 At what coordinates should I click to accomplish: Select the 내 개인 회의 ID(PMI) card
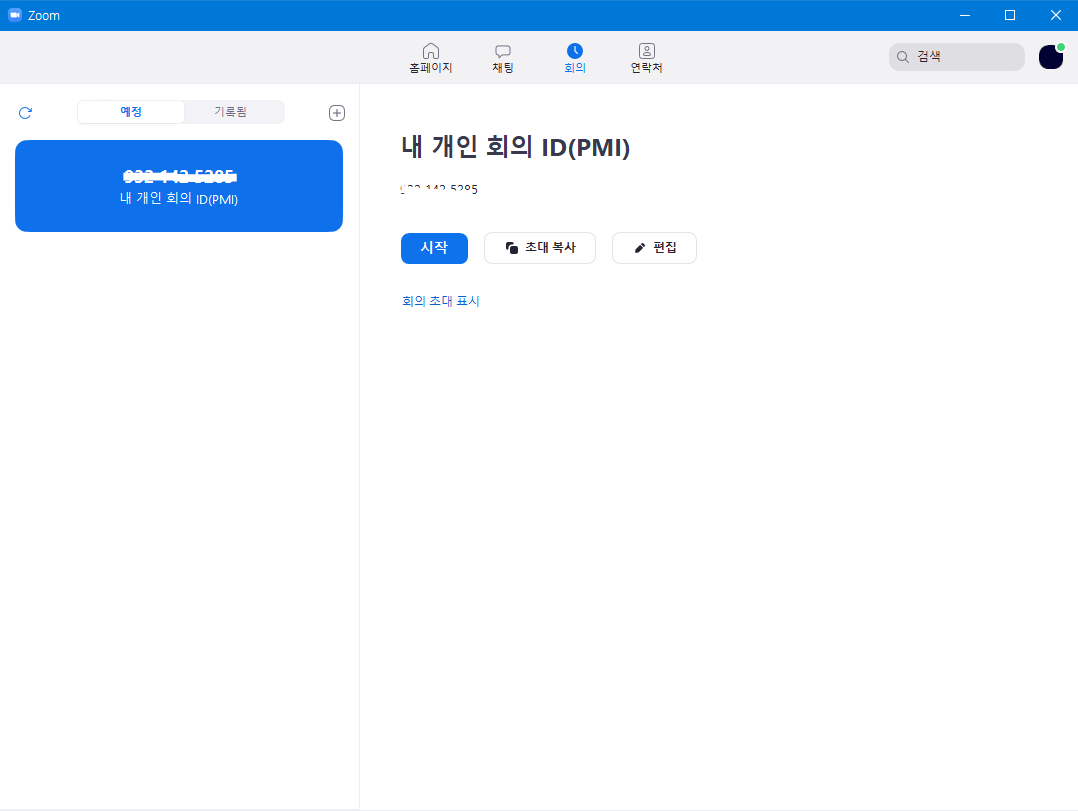(179, 186)
